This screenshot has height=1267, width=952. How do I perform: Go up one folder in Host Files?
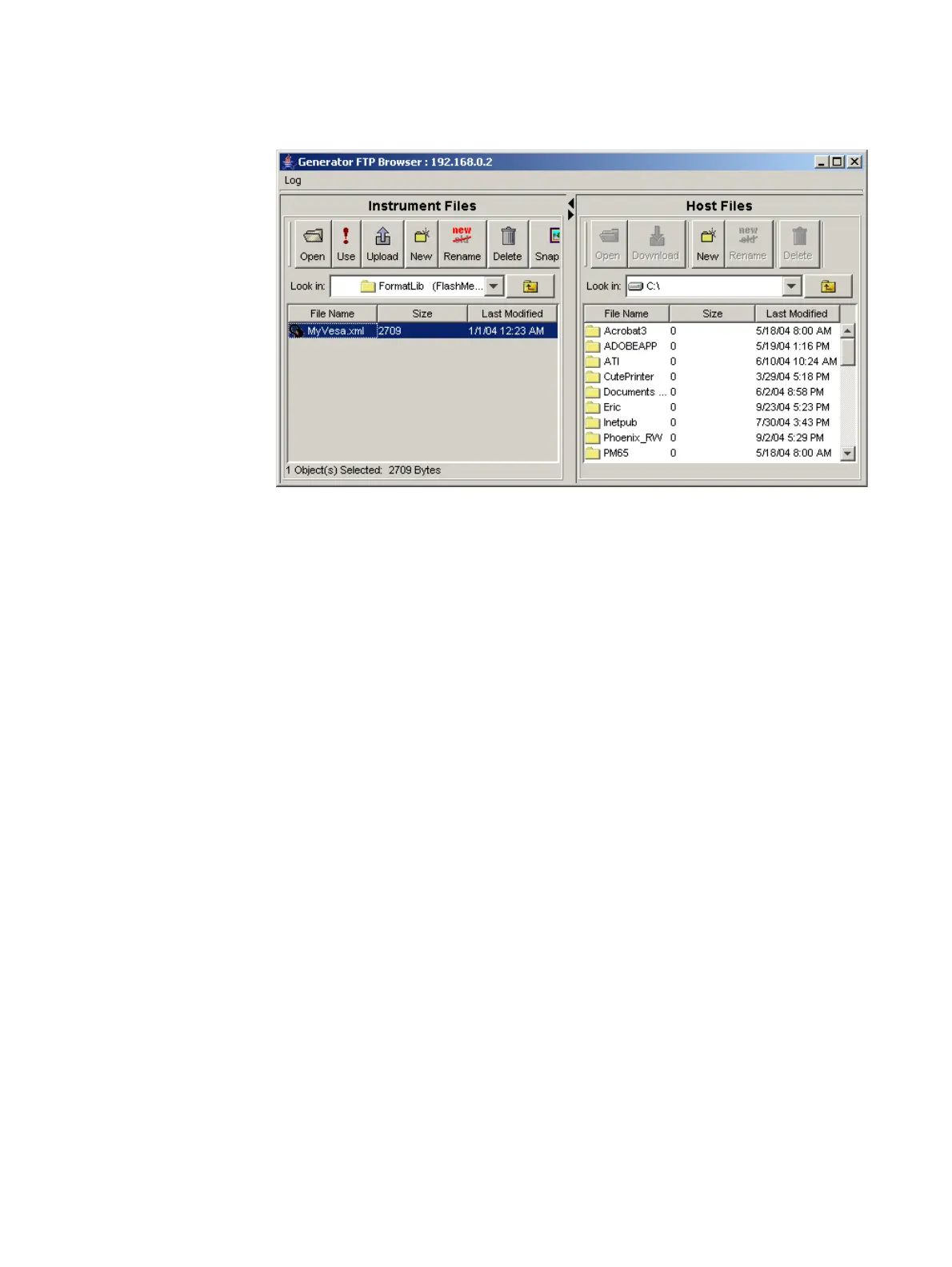coord(828,286)
